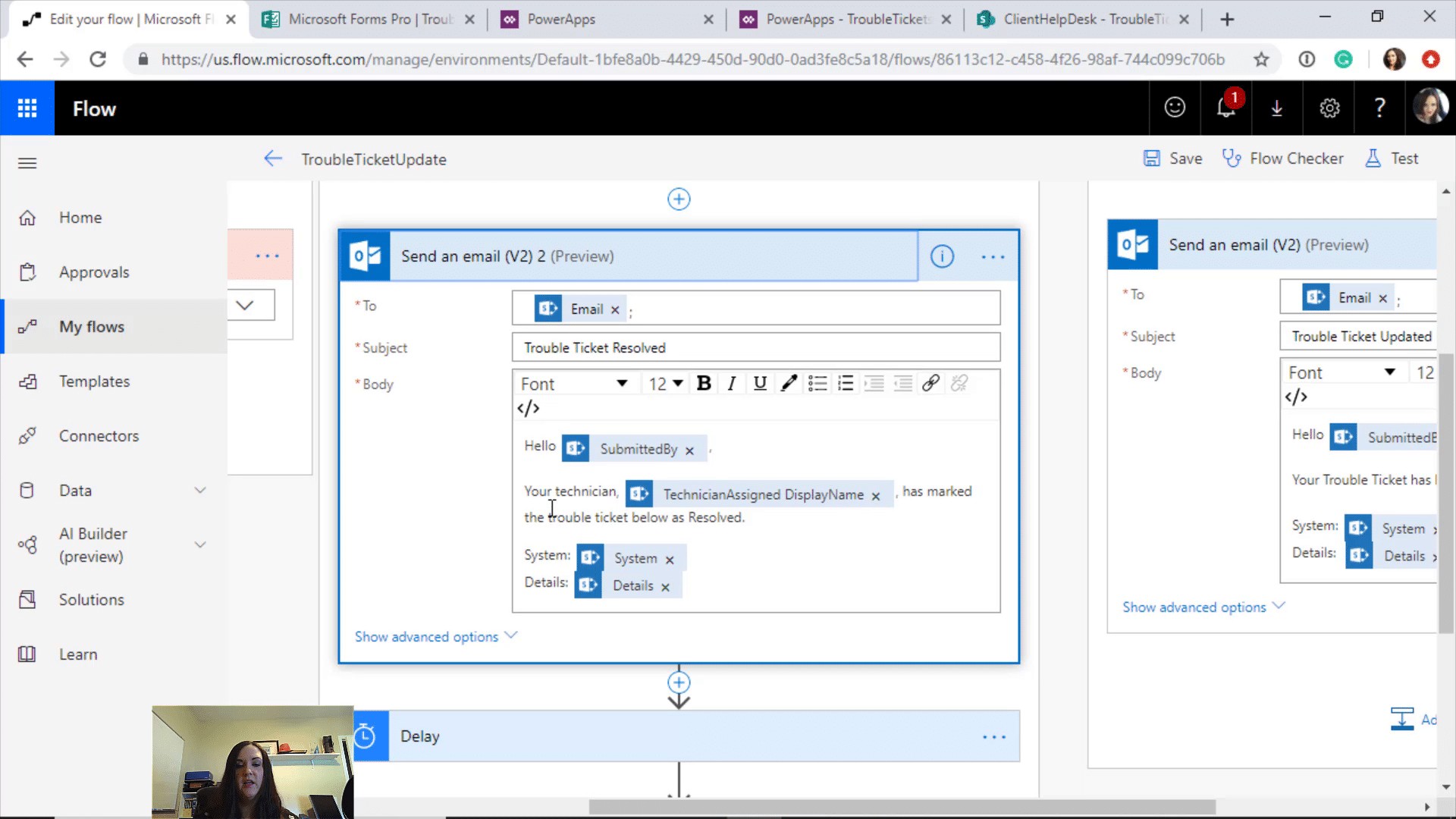
Task: Switch to ClientHelpDesk SharePoint browser tab
Action: pyautogui.click(x=1084, y=19)
